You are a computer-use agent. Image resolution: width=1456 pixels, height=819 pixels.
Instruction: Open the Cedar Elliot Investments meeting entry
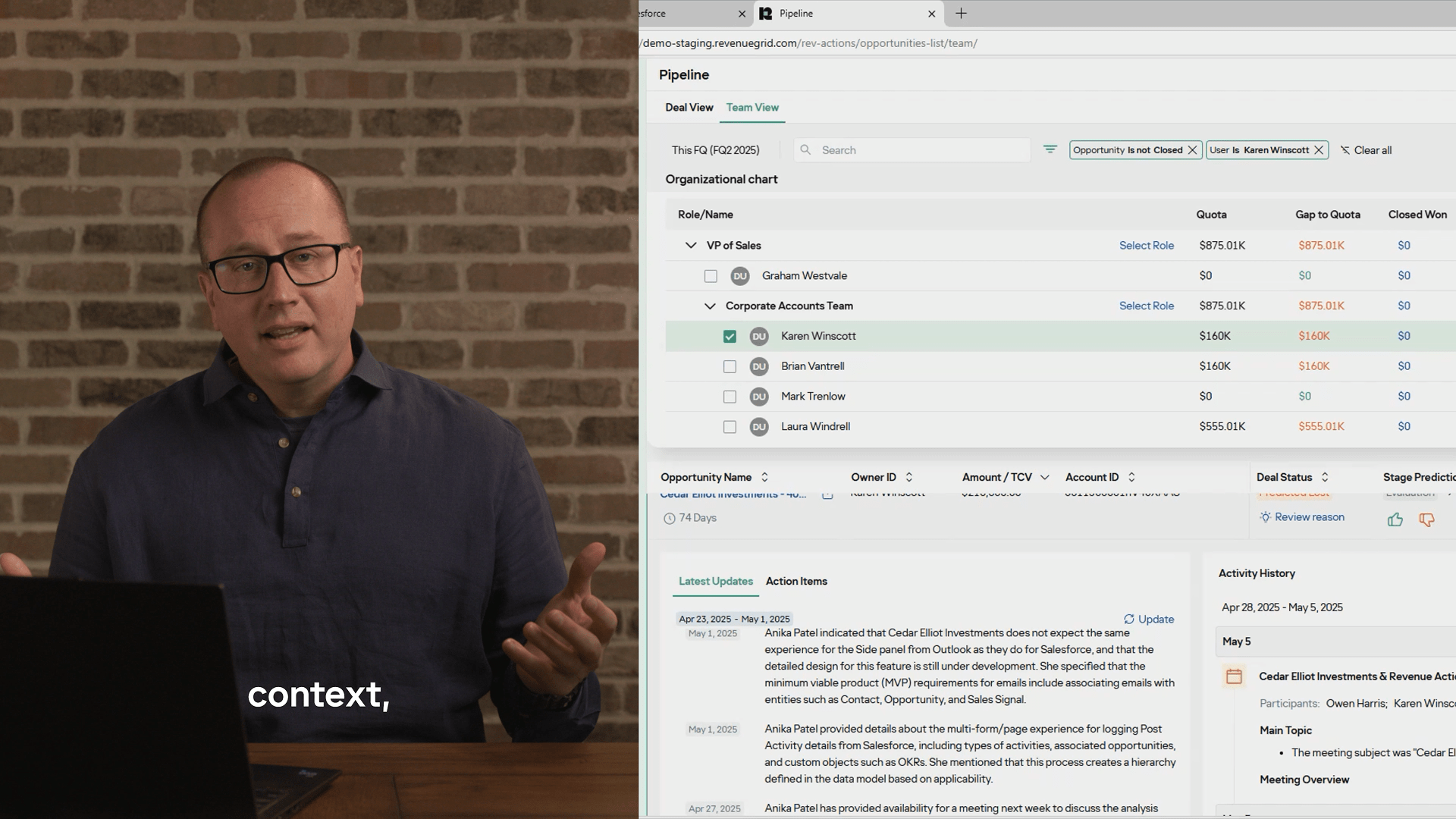[1357, 676]
